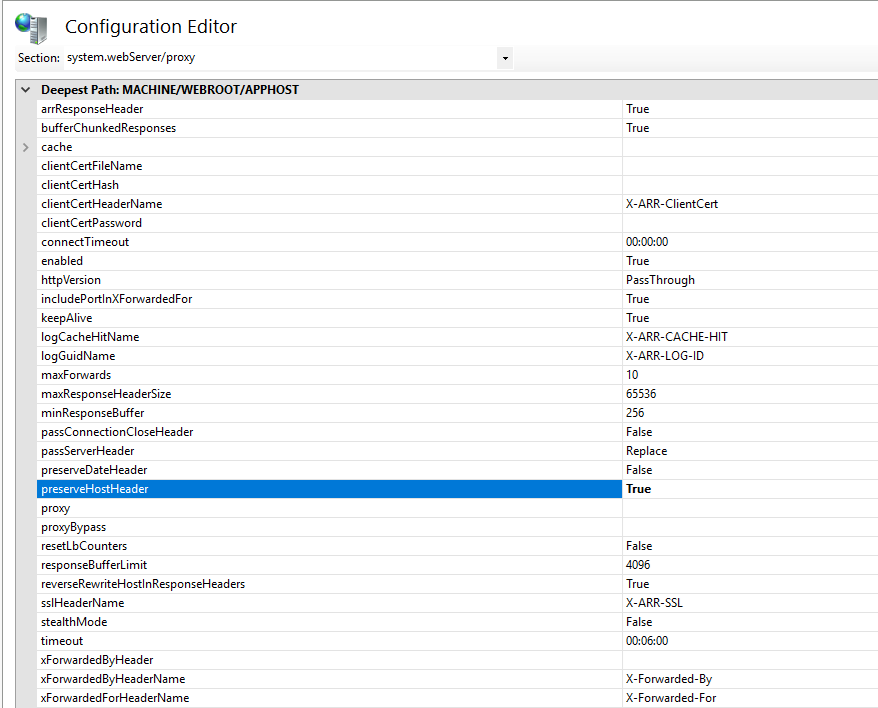Collapse the Deepest Path group header
This screenshot has width=878, height=708.
pos(25,90)
